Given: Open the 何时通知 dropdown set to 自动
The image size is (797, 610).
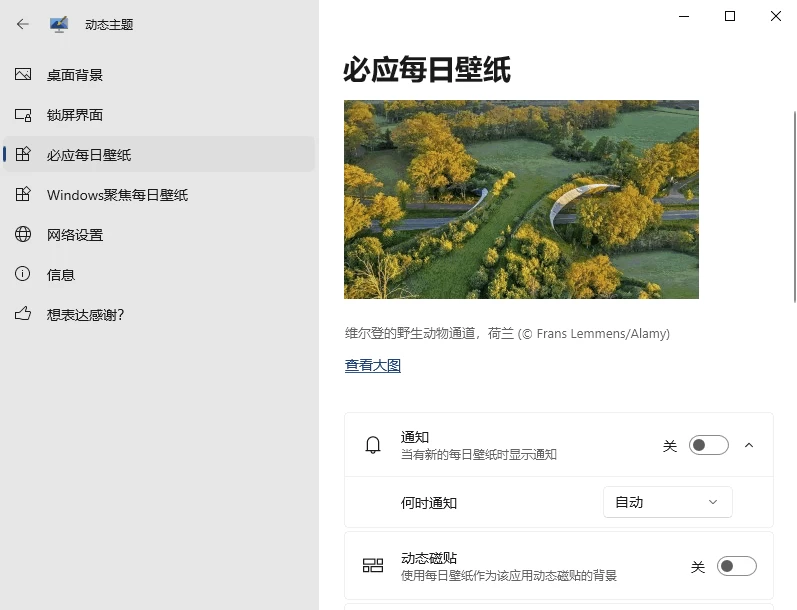Looking at the screenshot, I should [667, 502].
